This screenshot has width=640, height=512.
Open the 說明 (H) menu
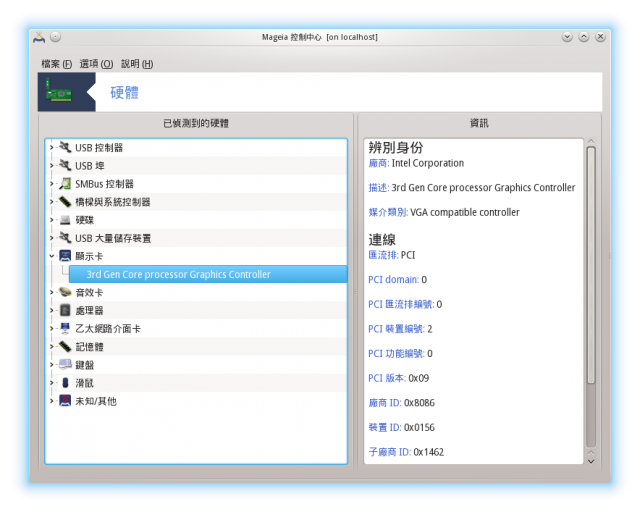[x=137, y=64]
